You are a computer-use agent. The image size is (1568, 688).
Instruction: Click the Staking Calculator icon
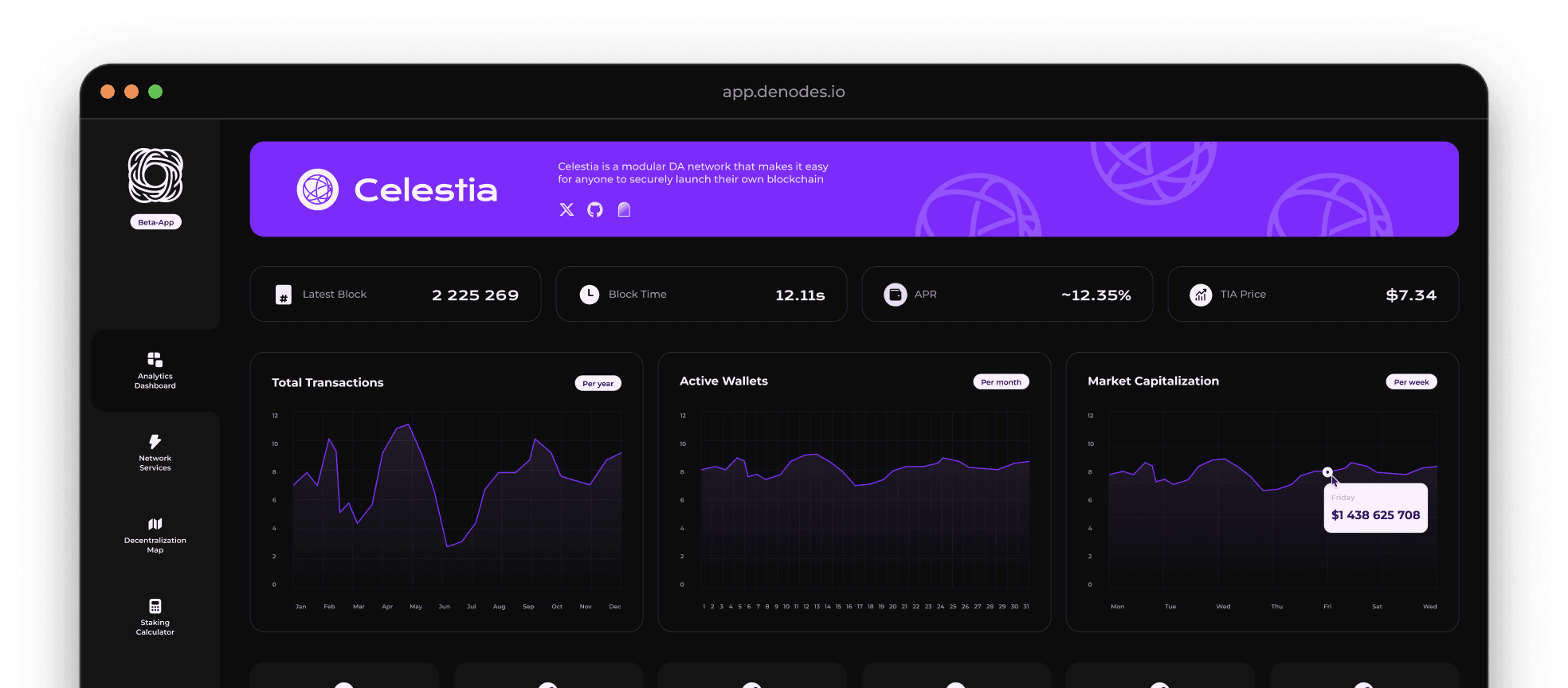click(x=155, y=606)
